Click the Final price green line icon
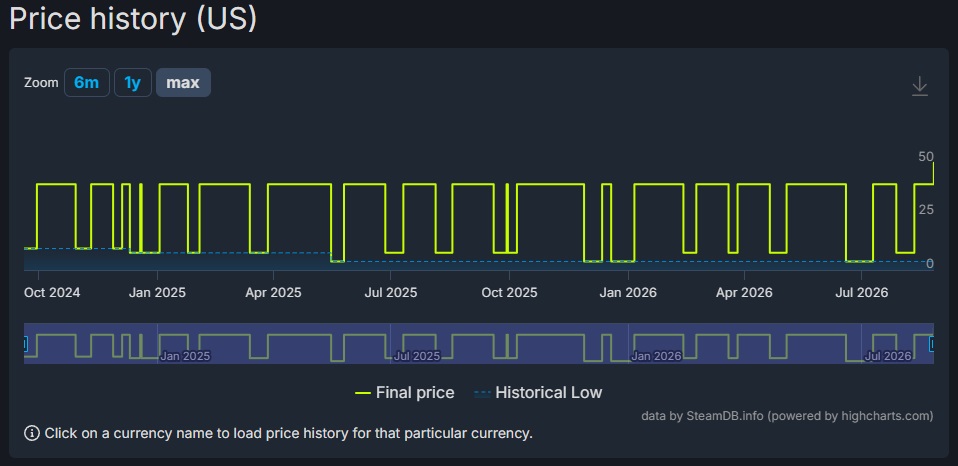Image resolution: width=958 pixels, height=466 pixels. pyautogui.click(x=363, y=393)
